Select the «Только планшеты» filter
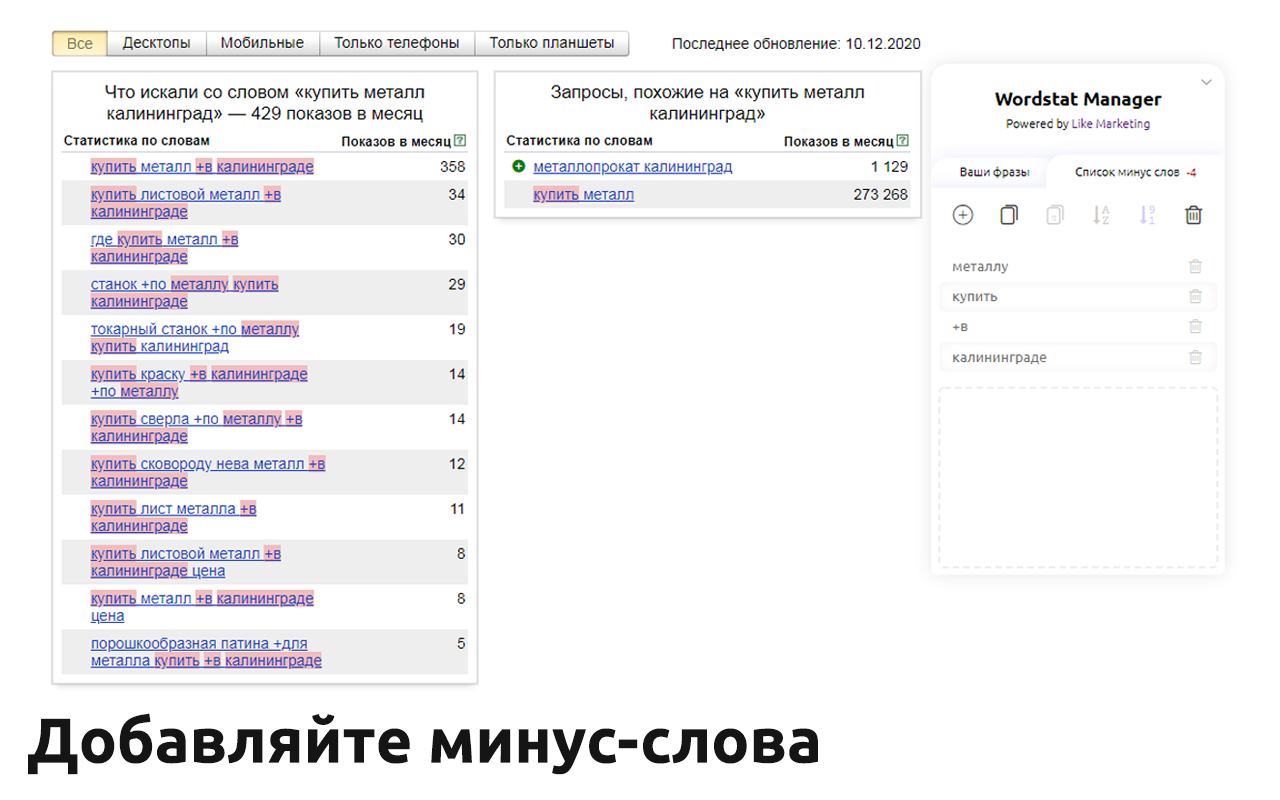 point(552,43)
